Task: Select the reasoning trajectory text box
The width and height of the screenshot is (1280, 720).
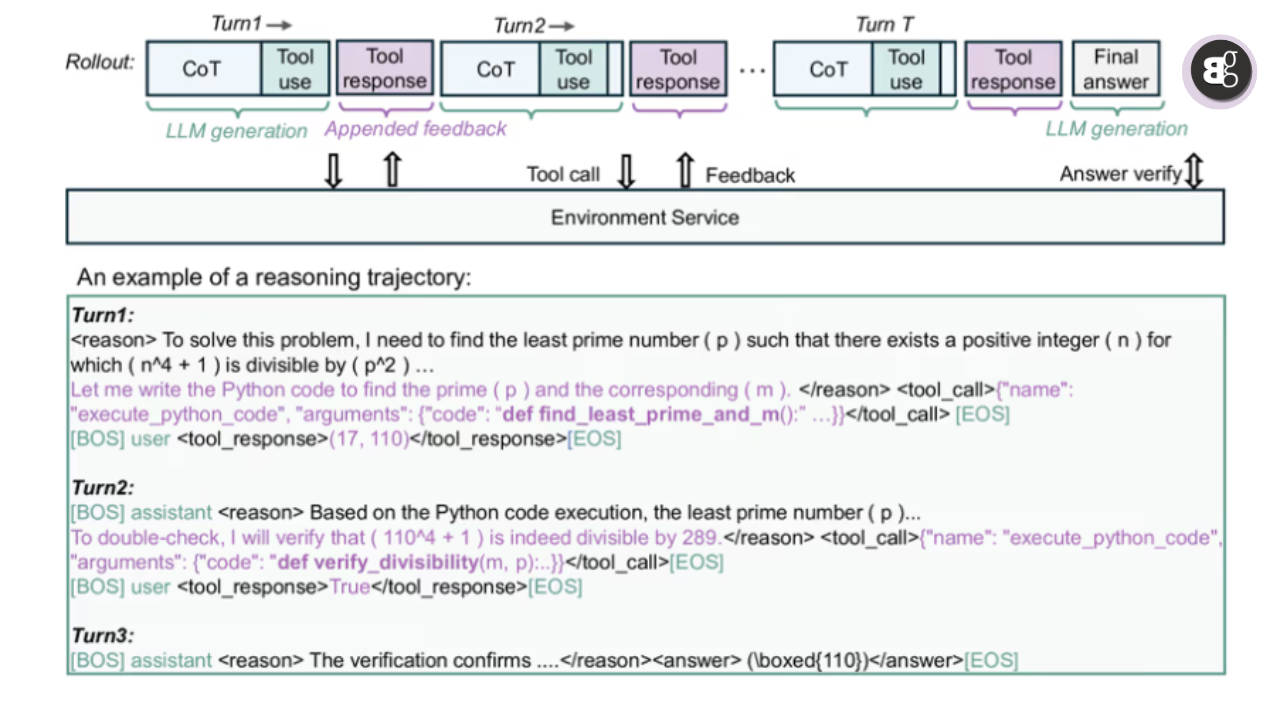Action: pyautogui.click(x=645, y=485)
